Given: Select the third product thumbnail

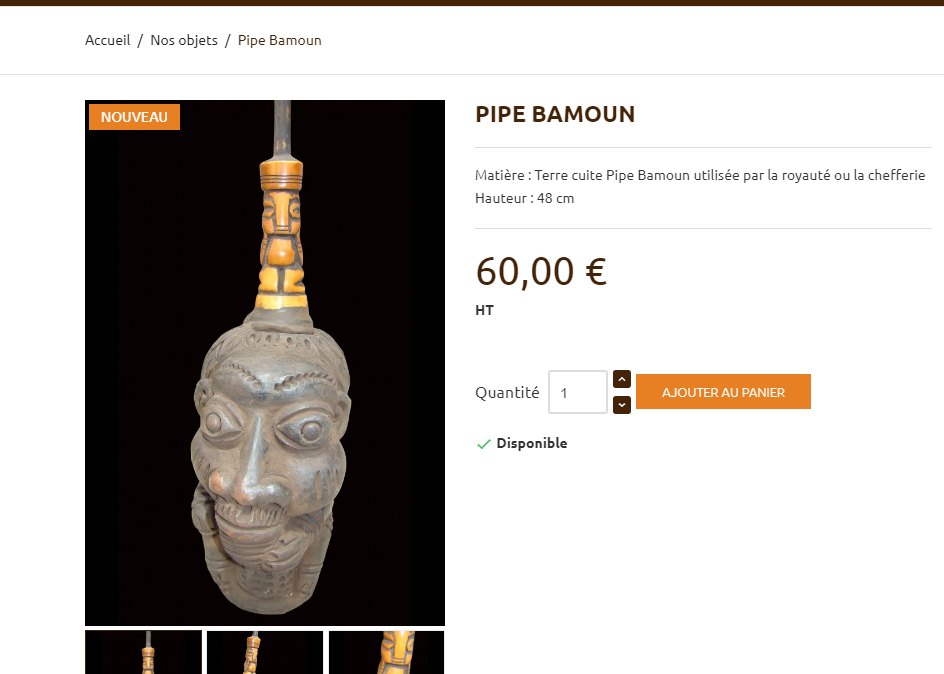Looking at the screenshot, I should 386,652.
